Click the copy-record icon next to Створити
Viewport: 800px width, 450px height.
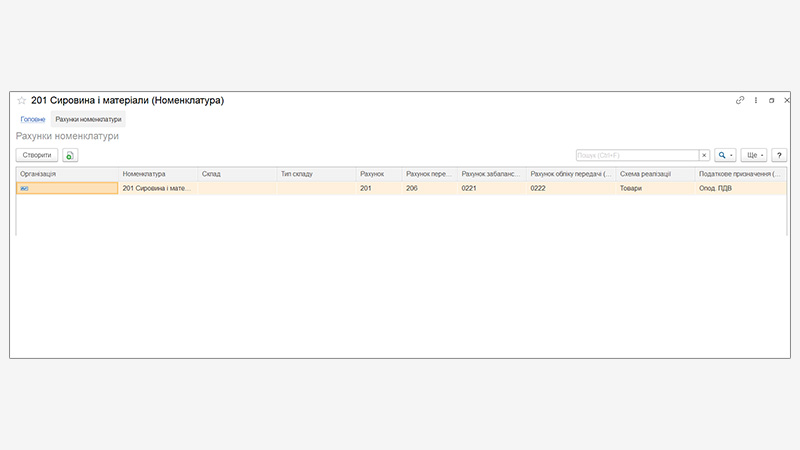[x=70, y=156]
